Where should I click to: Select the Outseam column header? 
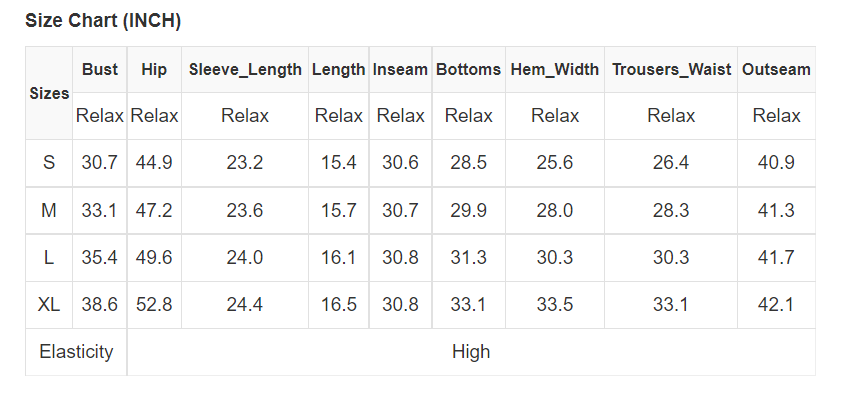tap(776, 69)
